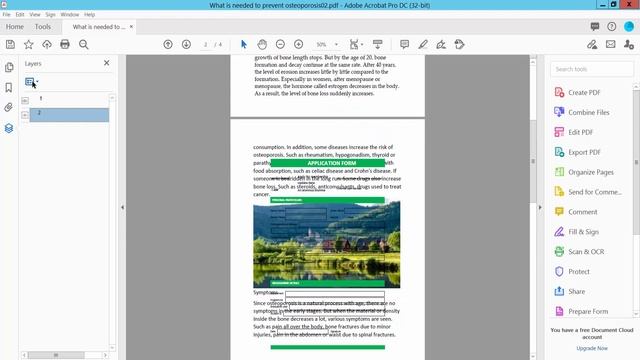Image resolution: width=640 pixels, height=360 pixels.
Task: Click the page number field
Action: 206,44
